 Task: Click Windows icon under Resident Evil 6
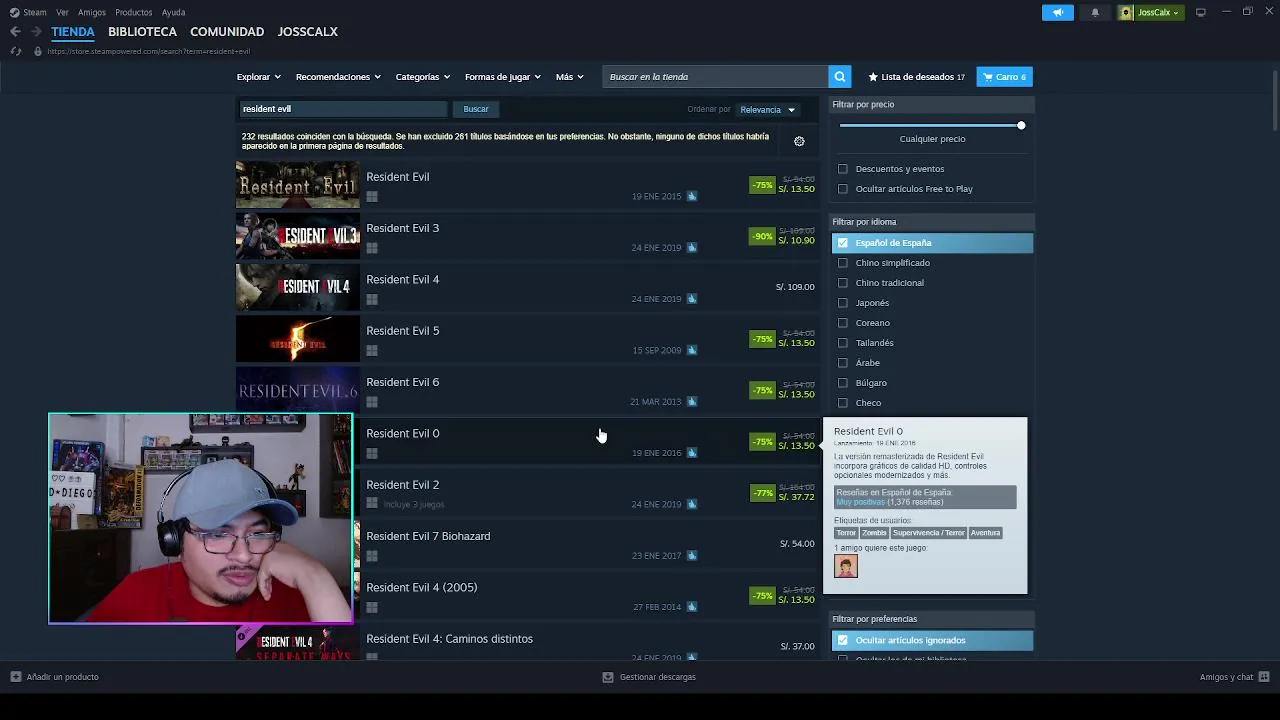click(x=372, y=402)
